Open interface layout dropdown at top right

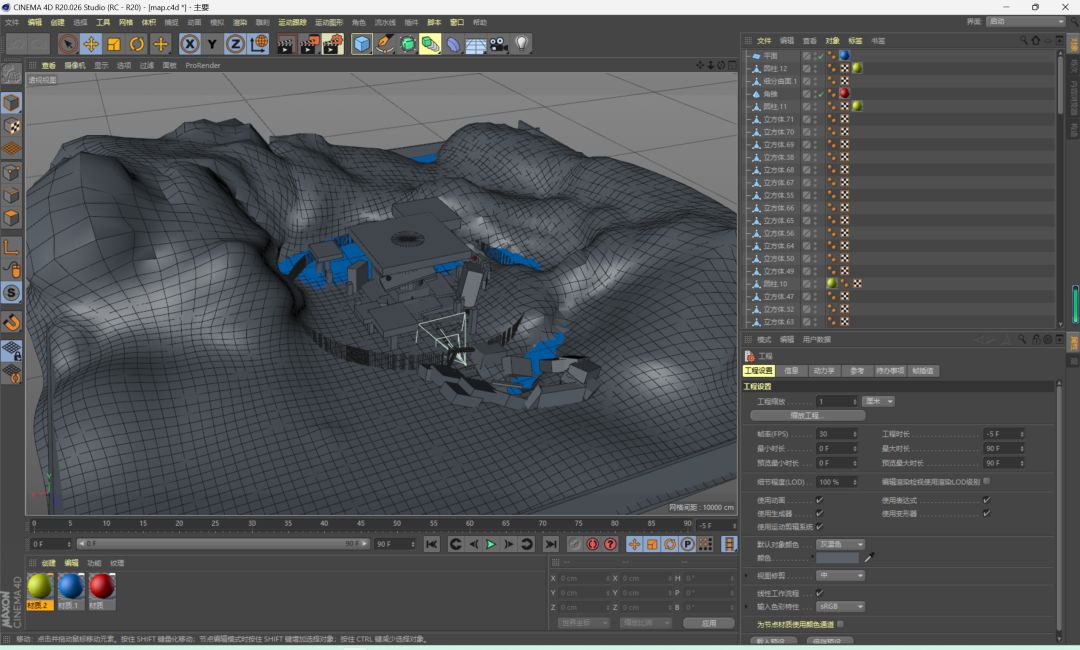(1026, 21)
